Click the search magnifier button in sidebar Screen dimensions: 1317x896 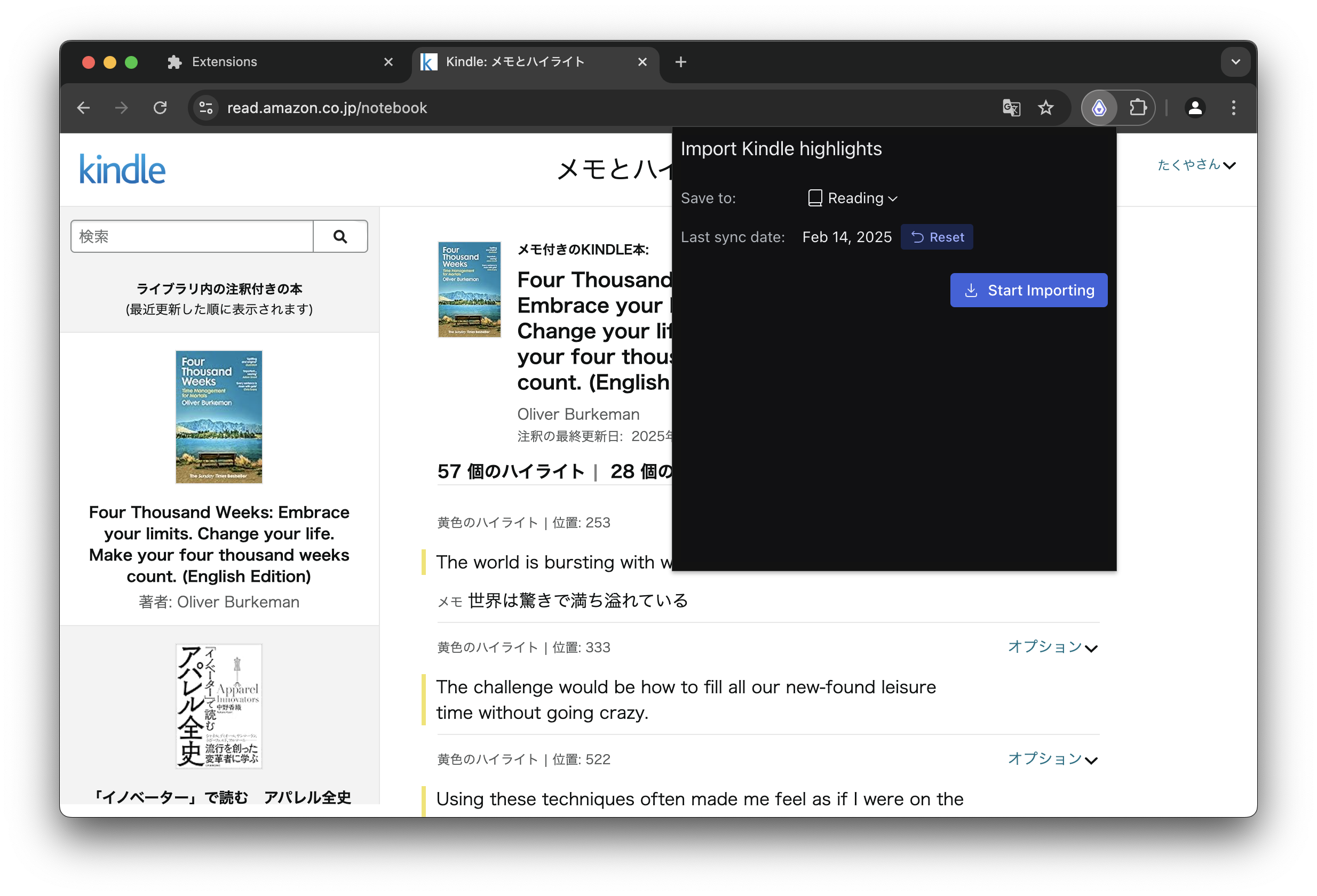click(340, 236)
